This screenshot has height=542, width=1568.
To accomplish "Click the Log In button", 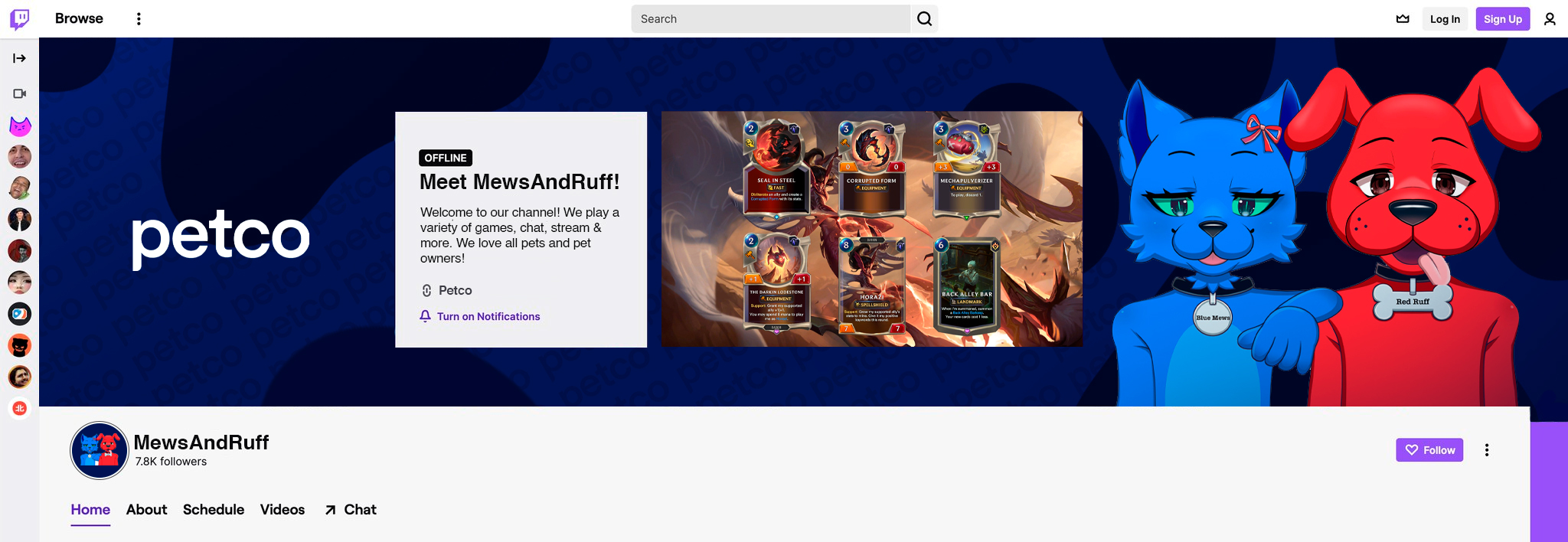I will [x=1445, y=19].
